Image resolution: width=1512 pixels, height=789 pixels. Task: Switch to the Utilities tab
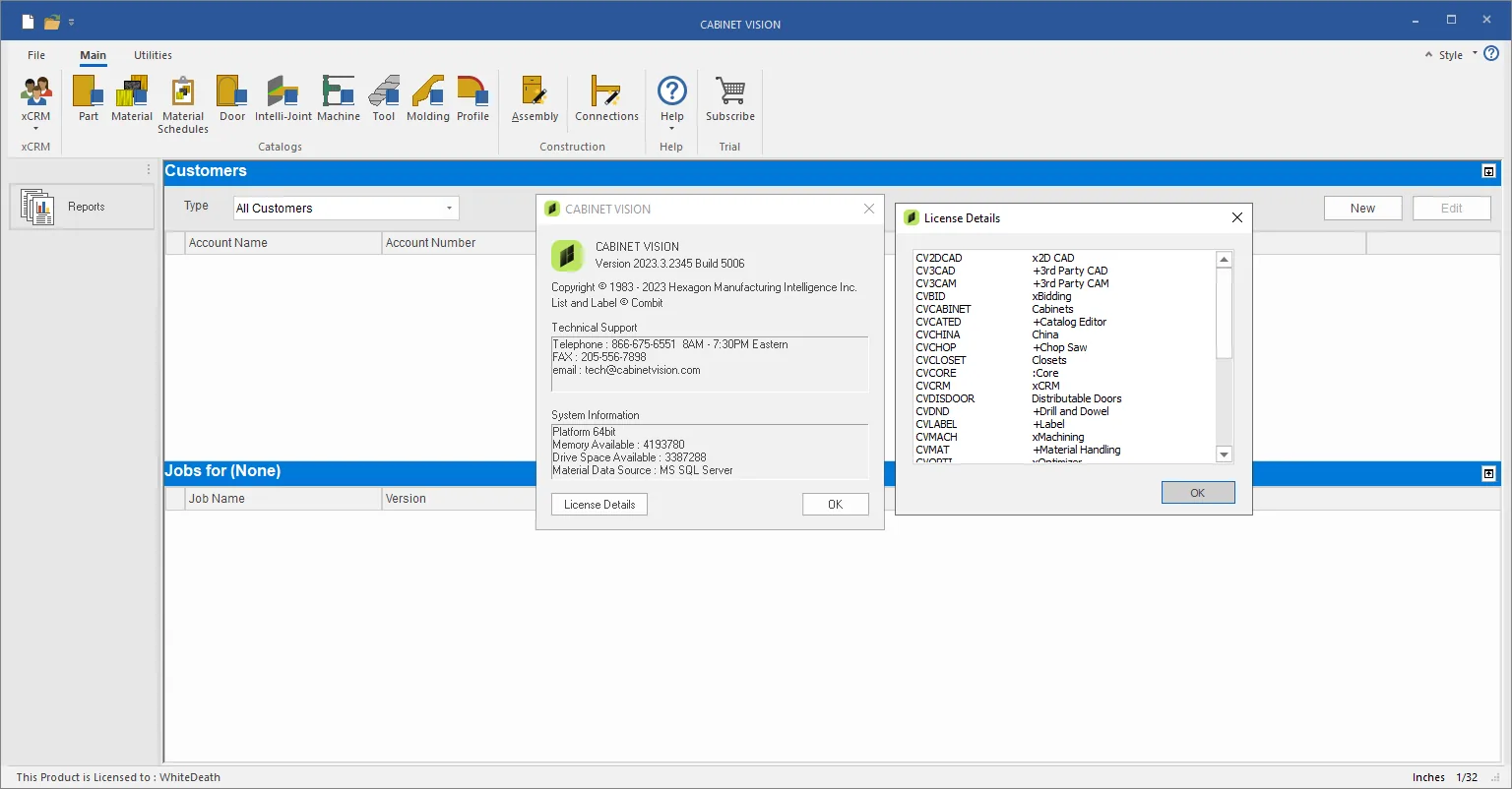pos(153,55)
